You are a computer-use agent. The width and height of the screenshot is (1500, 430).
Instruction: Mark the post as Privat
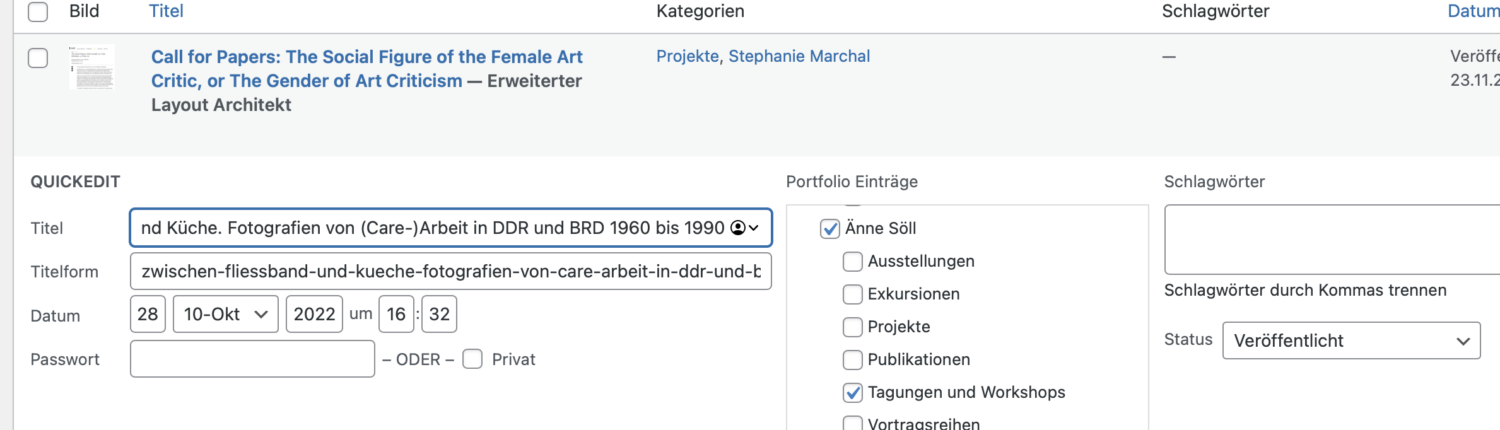473,359
